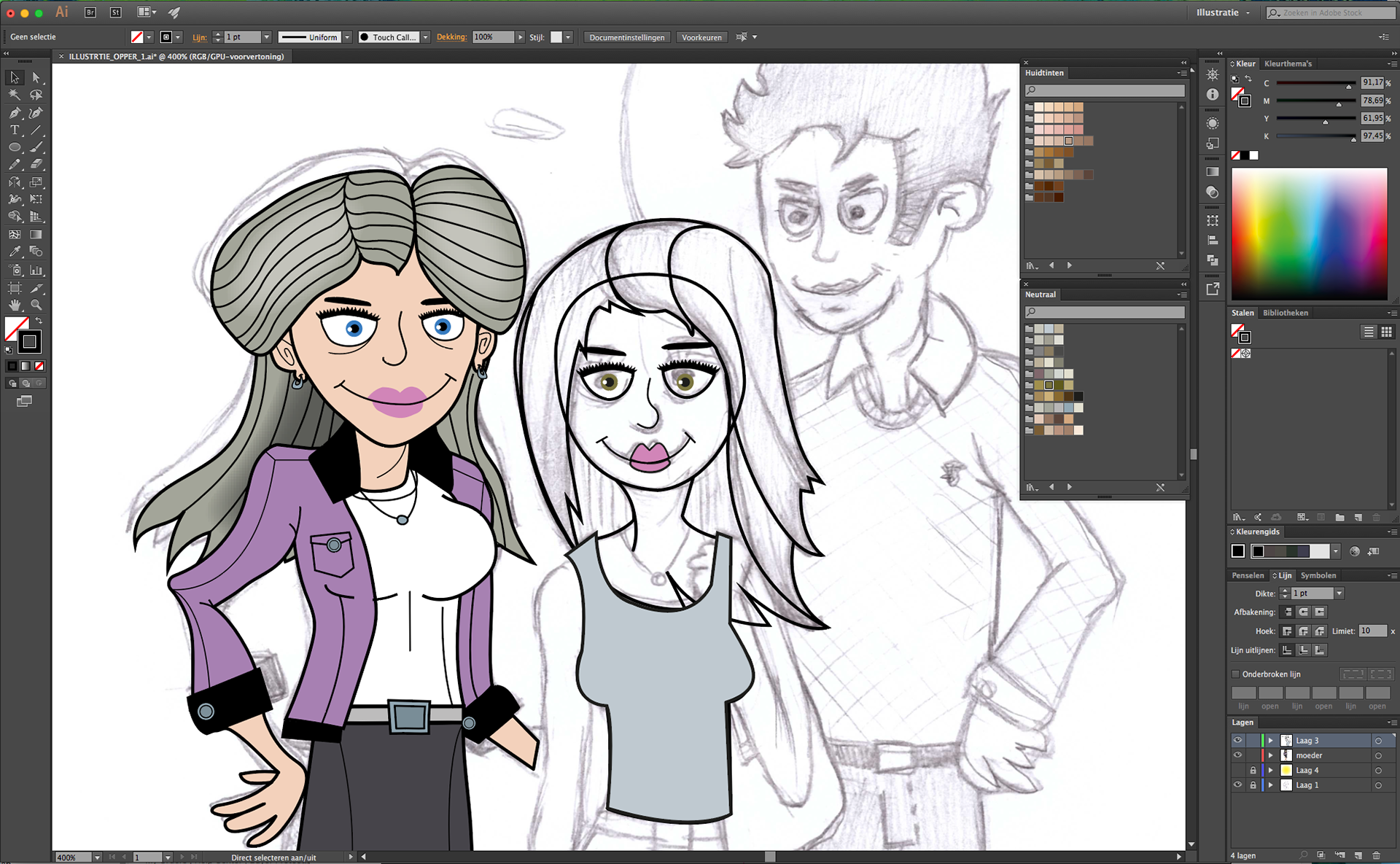Viewport: 1400px width, 864px height.
Task: Activate the Magic Wand tool
Action: [x=15, y=95]
